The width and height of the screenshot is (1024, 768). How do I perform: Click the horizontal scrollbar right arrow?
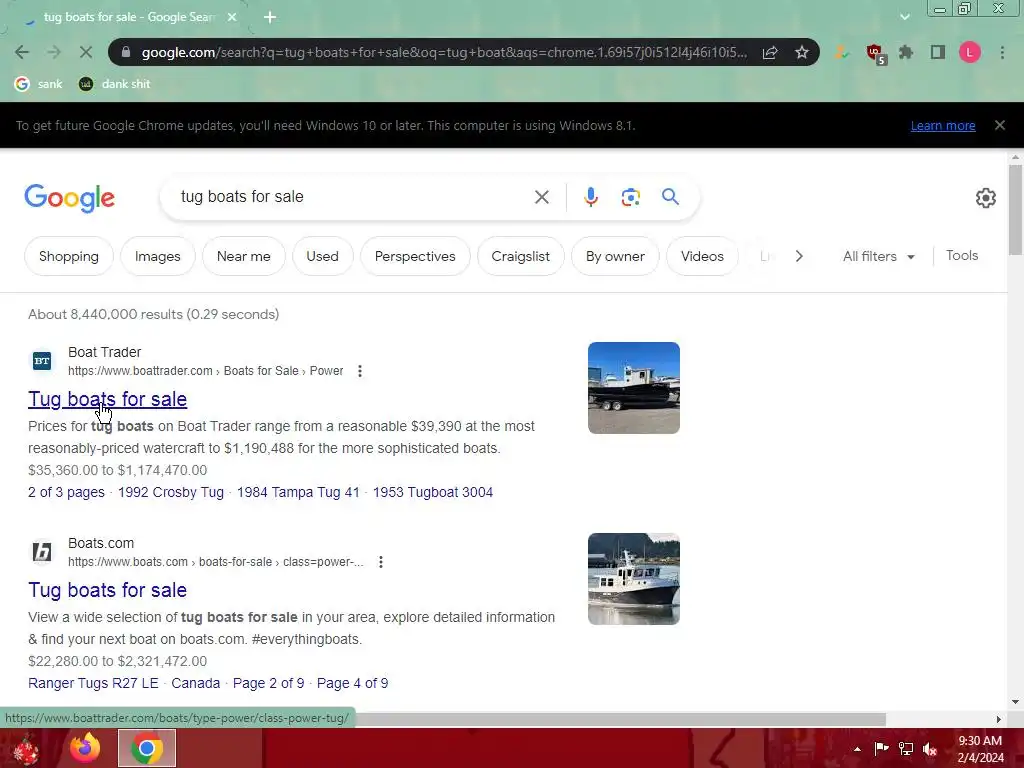(999, 719)
